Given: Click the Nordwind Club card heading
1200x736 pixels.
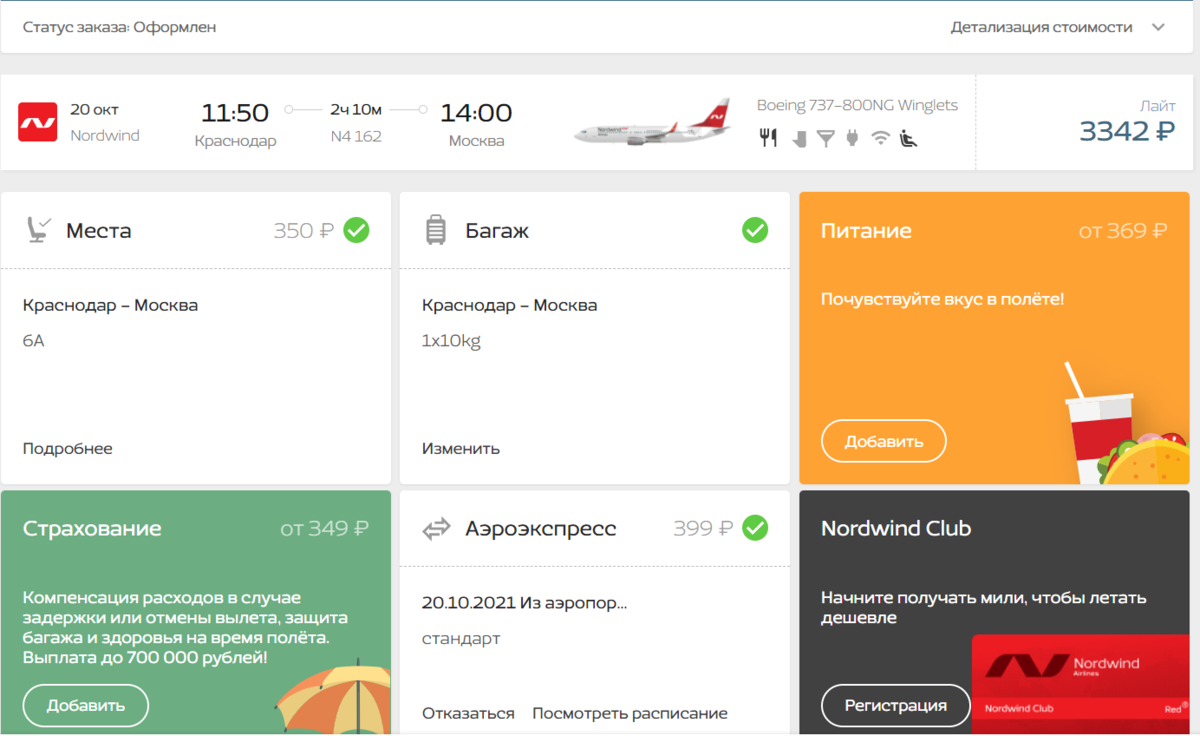Looking at the screenshot, I should [x=896, y=528].
